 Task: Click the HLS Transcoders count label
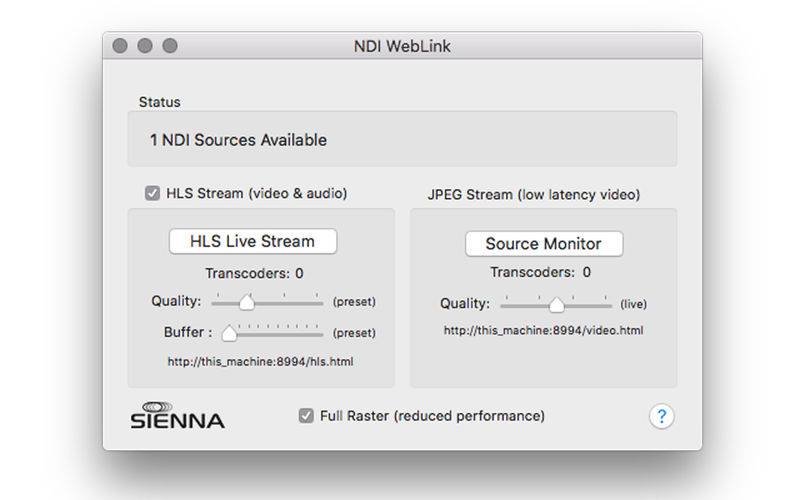coord(254,273)
